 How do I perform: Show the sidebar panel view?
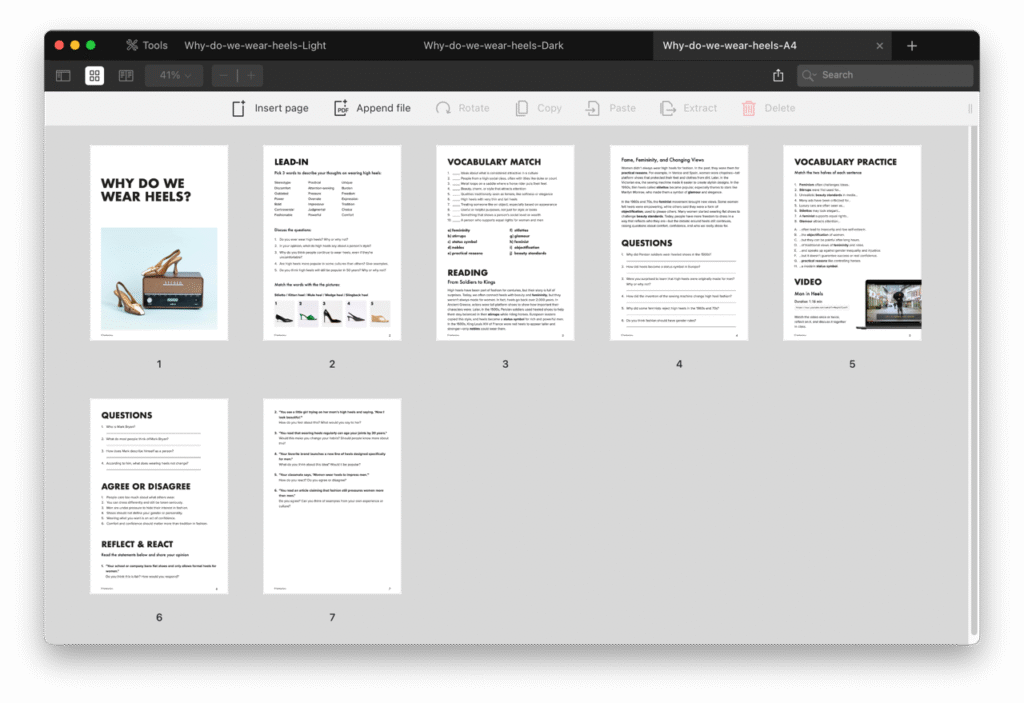point(63,76)
